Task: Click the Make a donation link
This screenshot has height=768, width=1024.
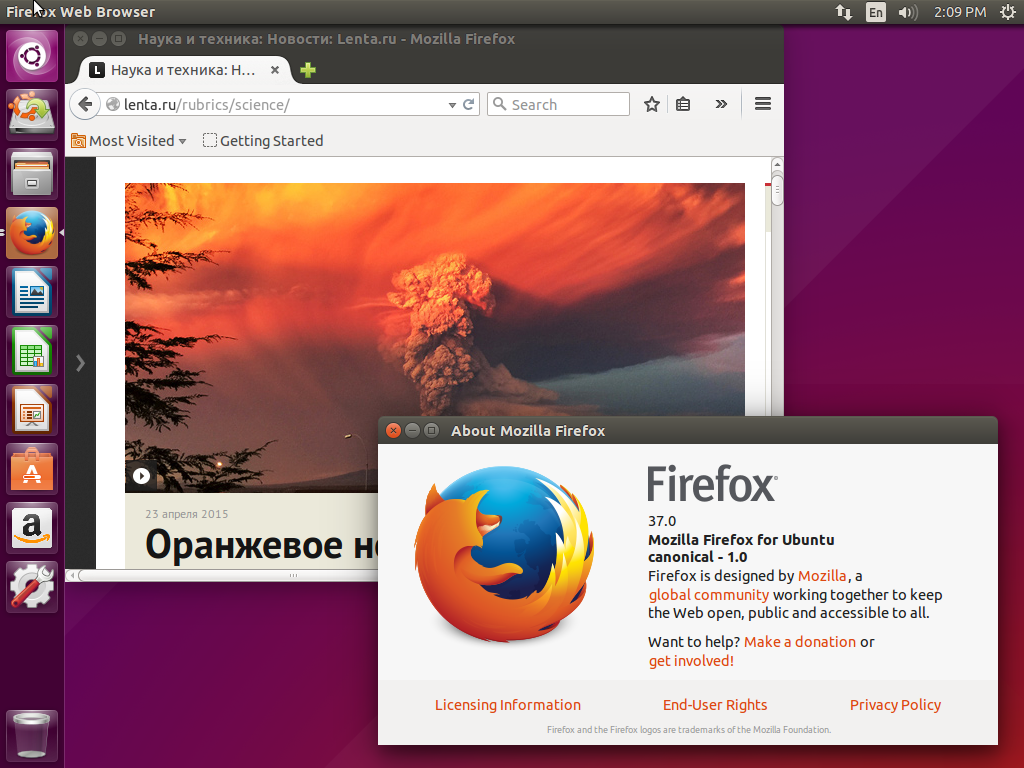Action: [800, 642]
